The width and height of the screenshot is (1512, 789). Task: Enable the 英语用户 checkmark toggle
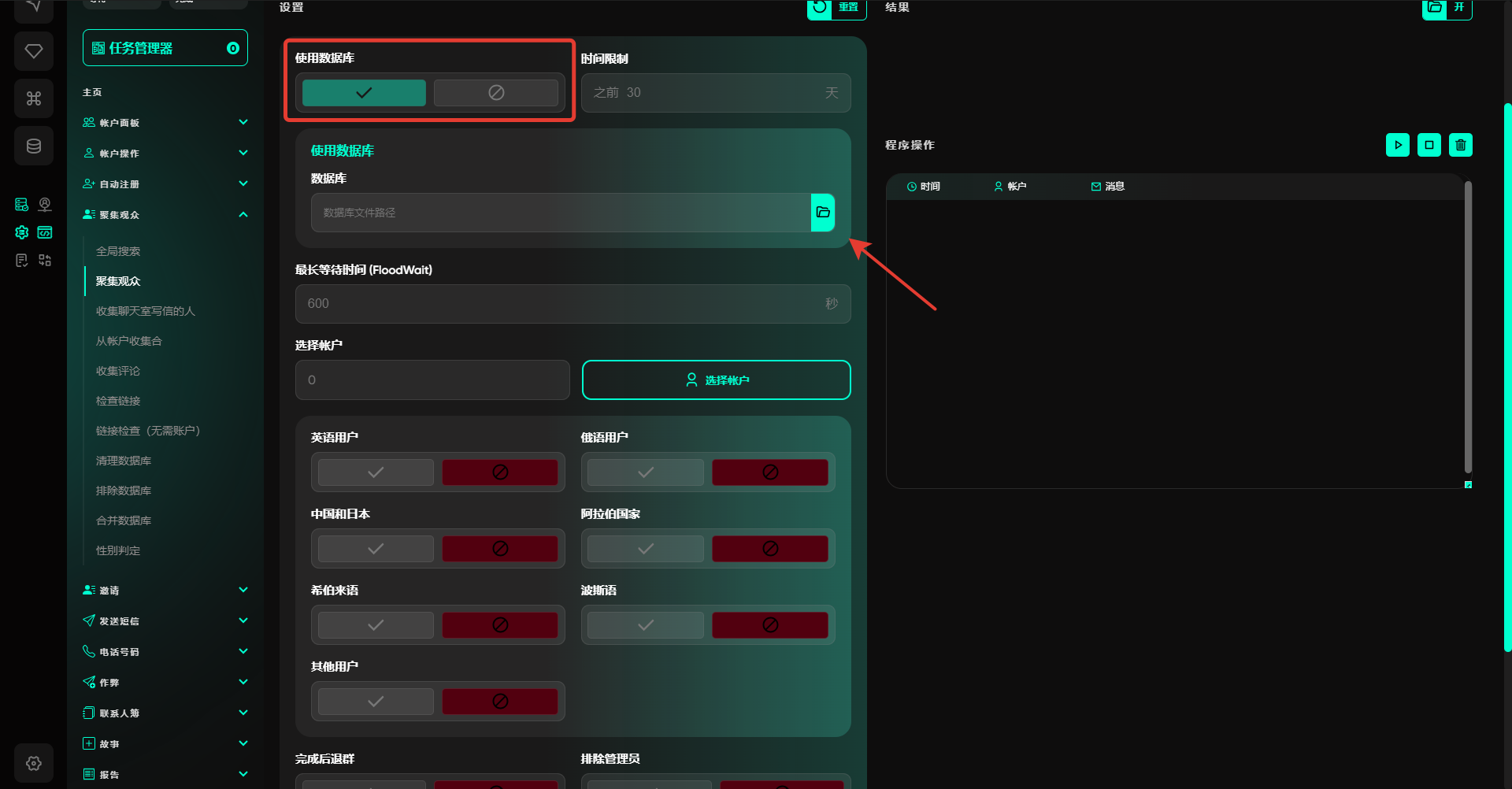[x=376, y=472]
